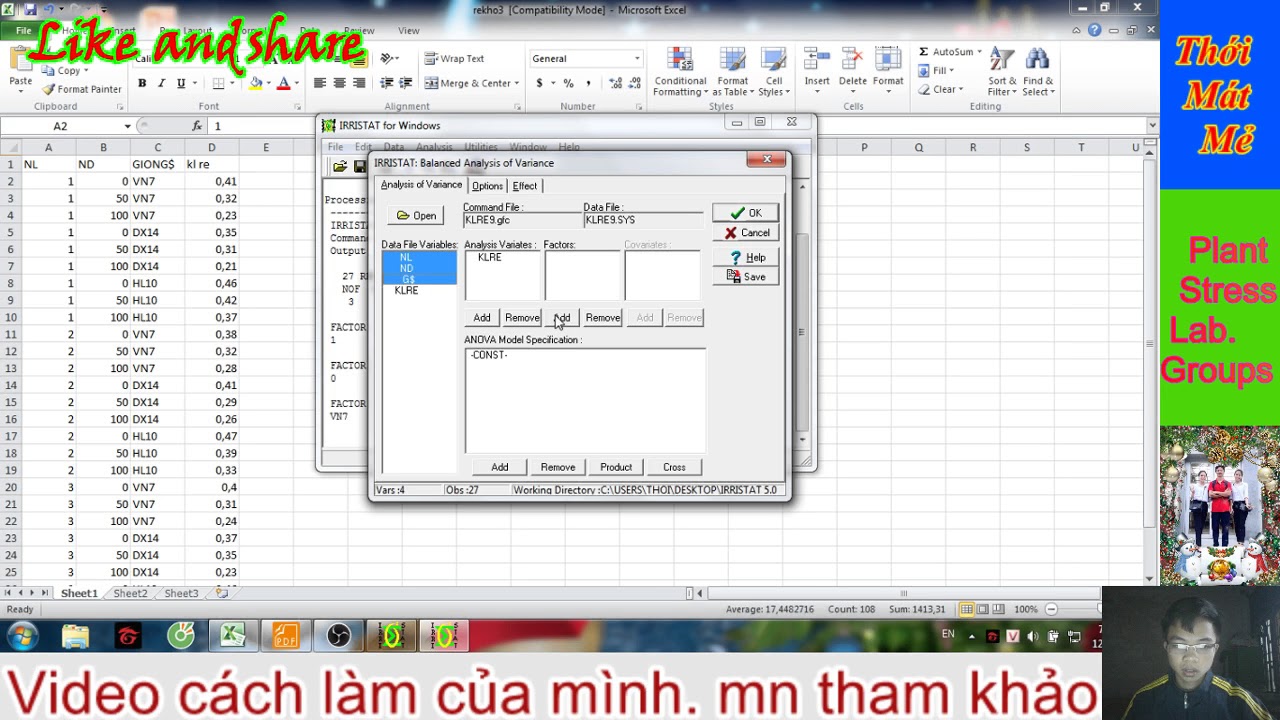Switch to Sheet2 worksheet tab
This screenshot has height=720, width=1280.
click(x=130, y=594)
